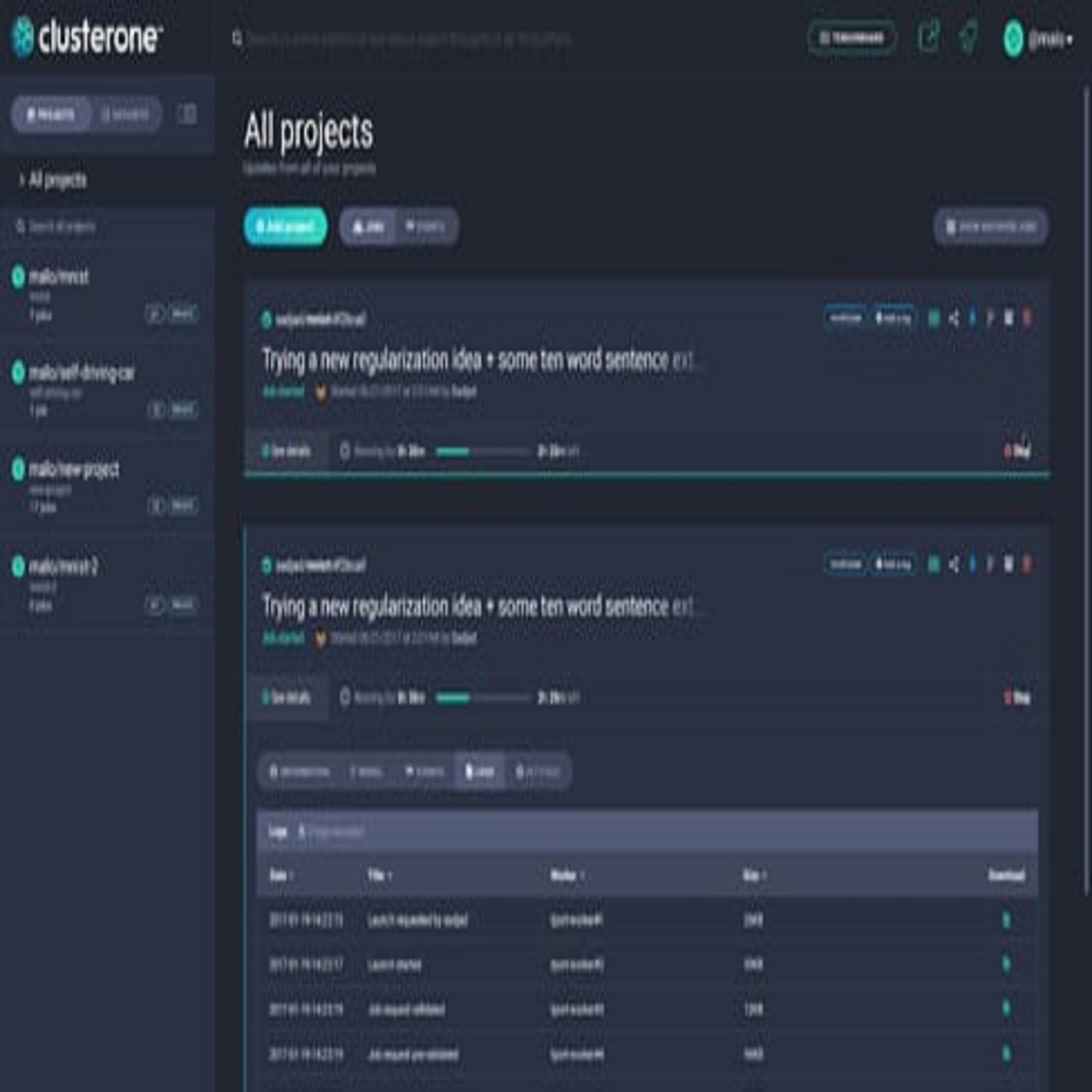Download the first log file in the table
1092x1092 pixels.
point(1006,920)
